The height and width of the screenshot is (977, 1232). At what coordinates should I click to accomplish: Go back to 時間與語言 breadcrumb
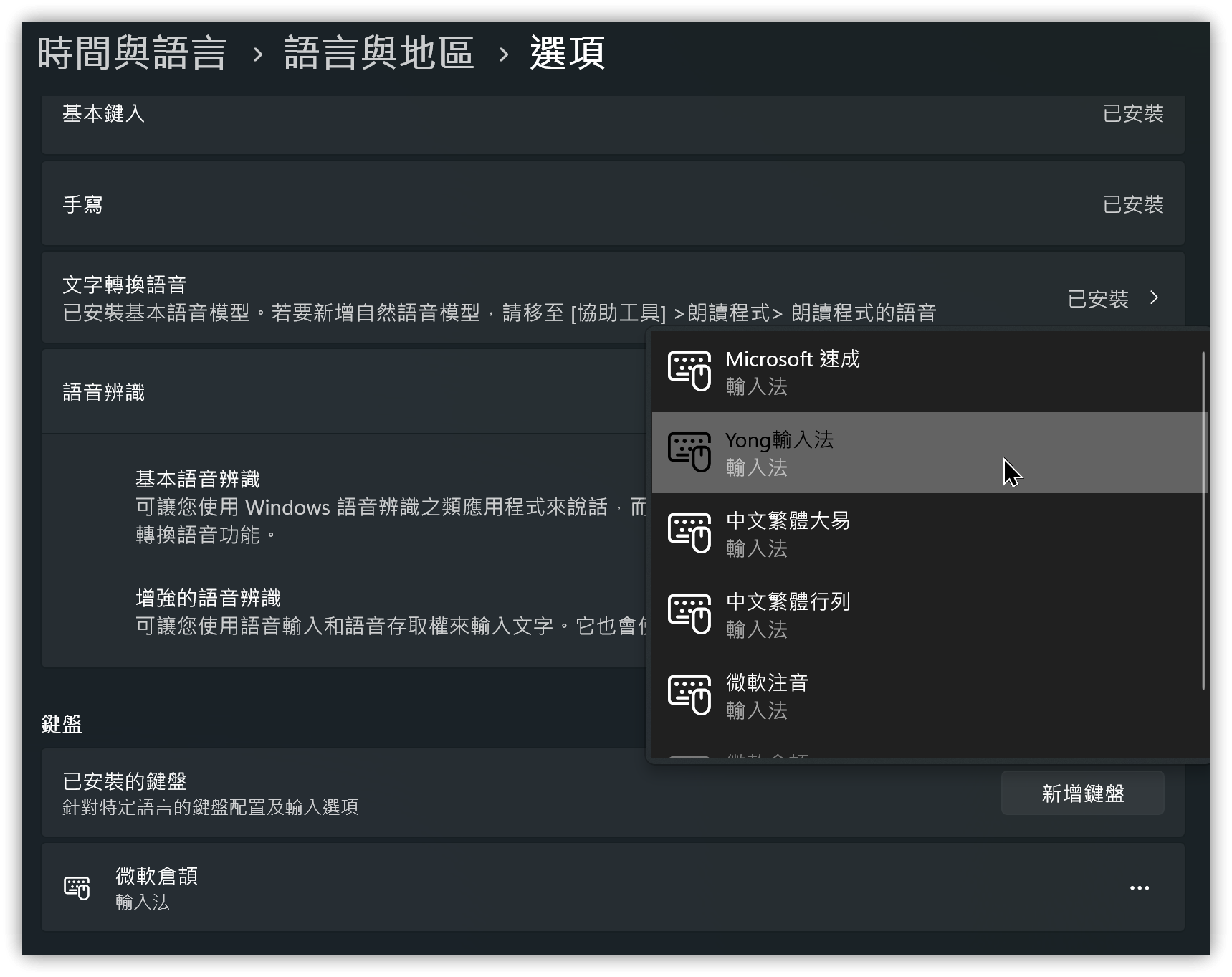tap(132, 53)
